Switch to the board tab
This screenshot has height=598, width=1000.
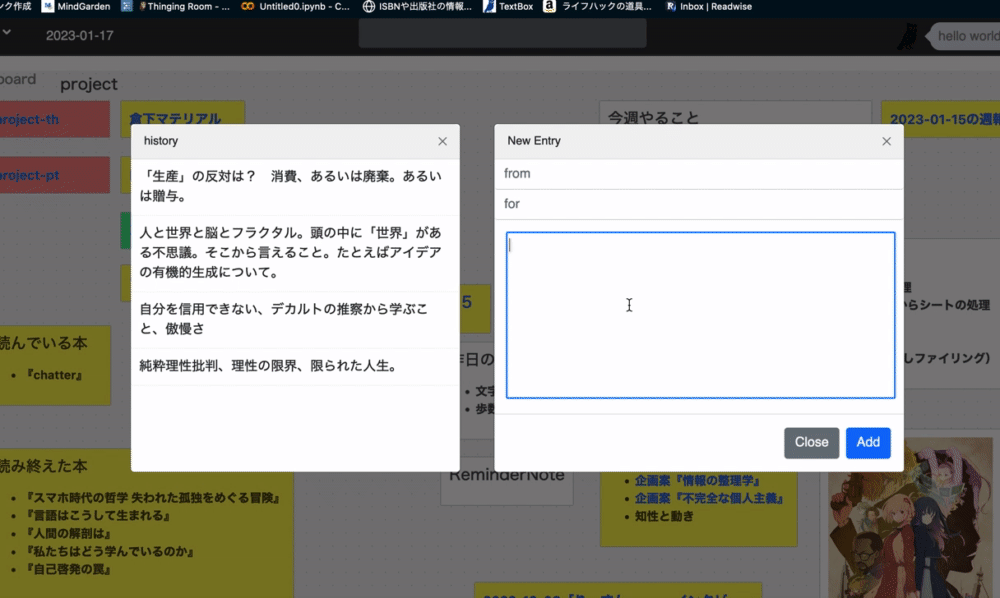[x=17, y=79]
